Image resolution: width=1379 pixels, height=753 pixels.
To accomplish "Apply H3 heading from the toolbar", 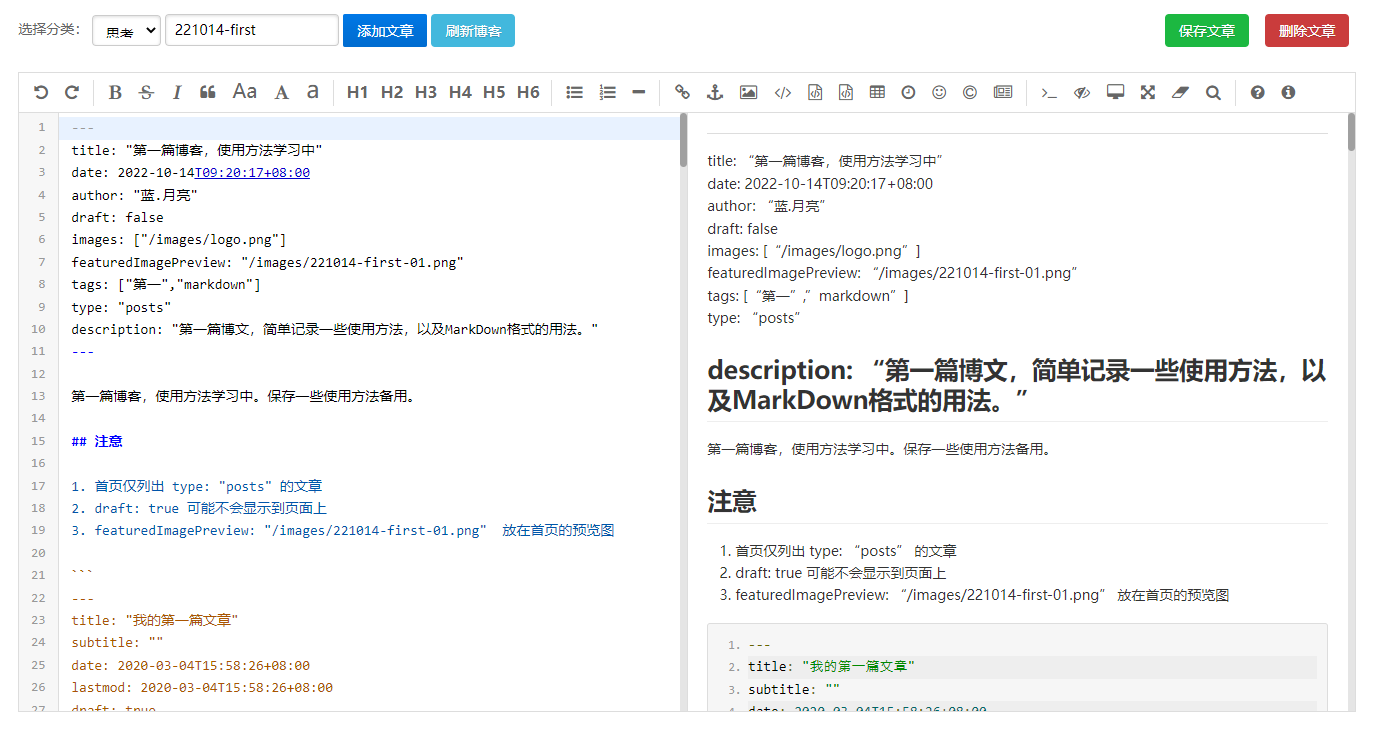I will [x=426, y=92].
